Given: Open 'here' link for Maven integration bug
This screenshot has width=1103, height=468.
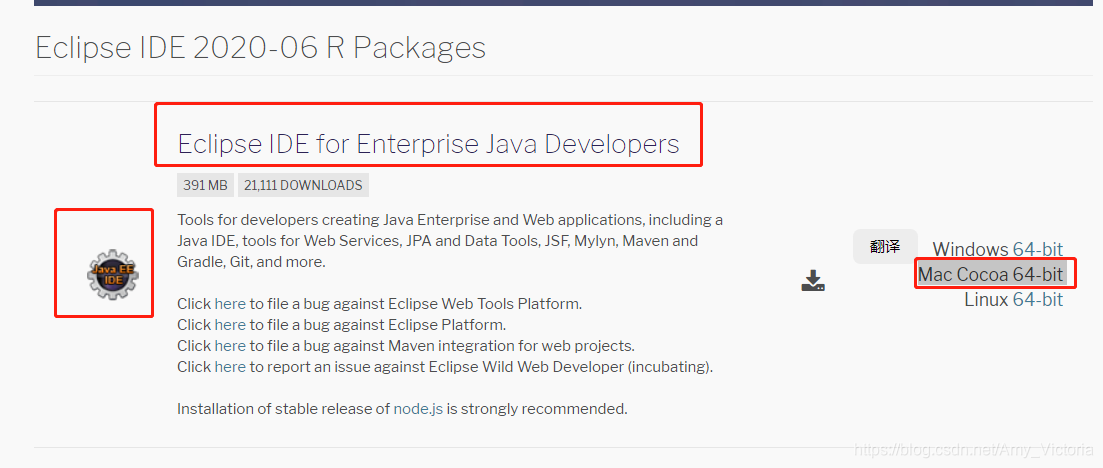Looking at the screenshot, I should point(230,346).
